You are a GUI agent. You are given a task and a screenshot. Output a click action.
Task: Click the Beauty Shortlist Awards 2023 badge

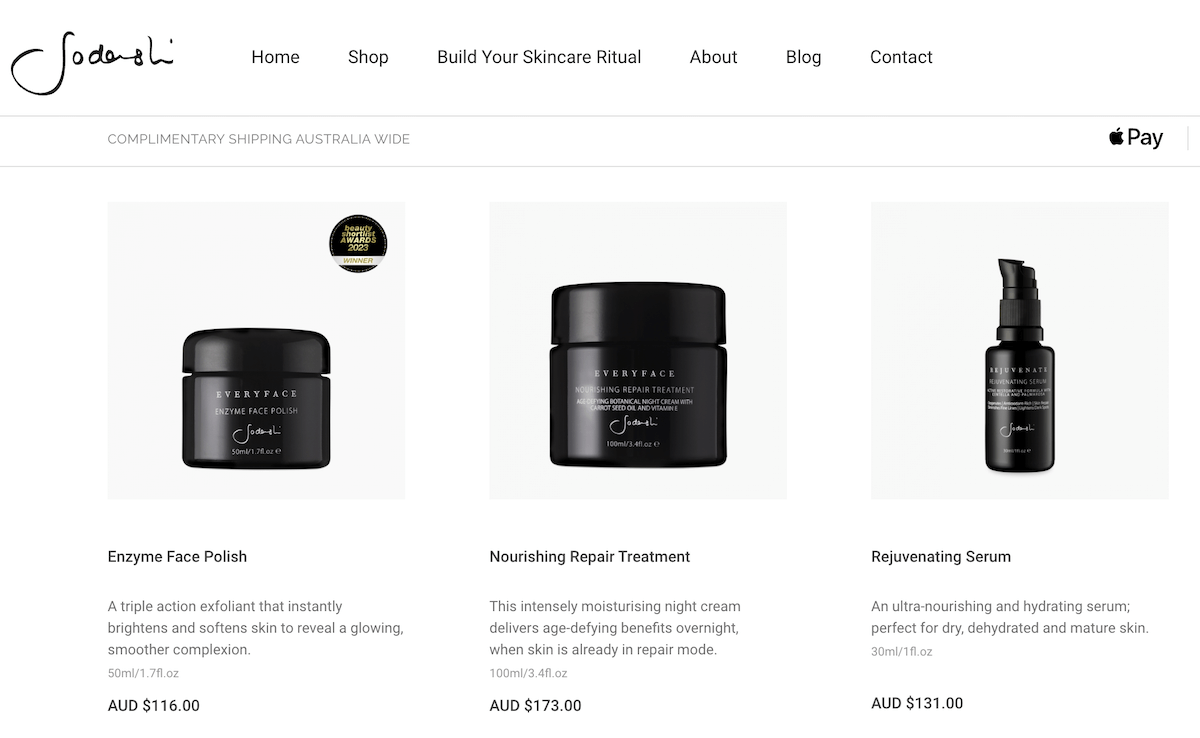coord(358,244)
